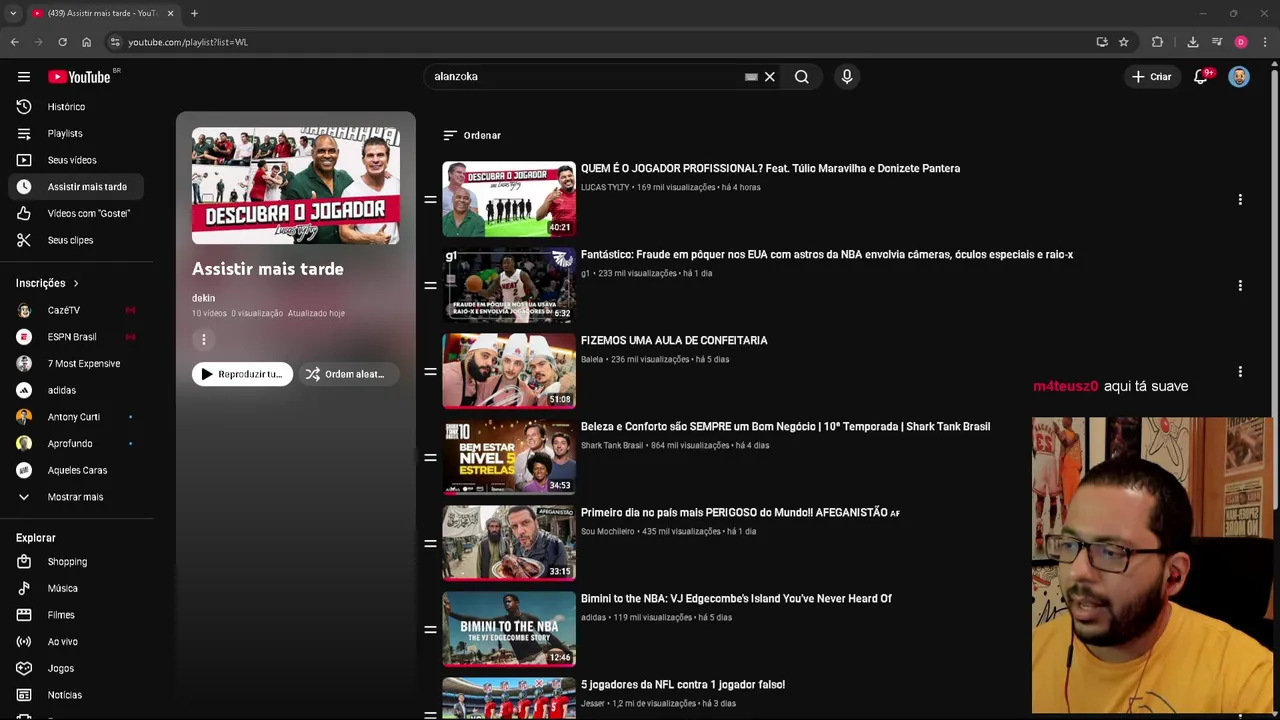Open the notifications bell
Viewport: 1280px width, 720px height.
pos(1201,77)
